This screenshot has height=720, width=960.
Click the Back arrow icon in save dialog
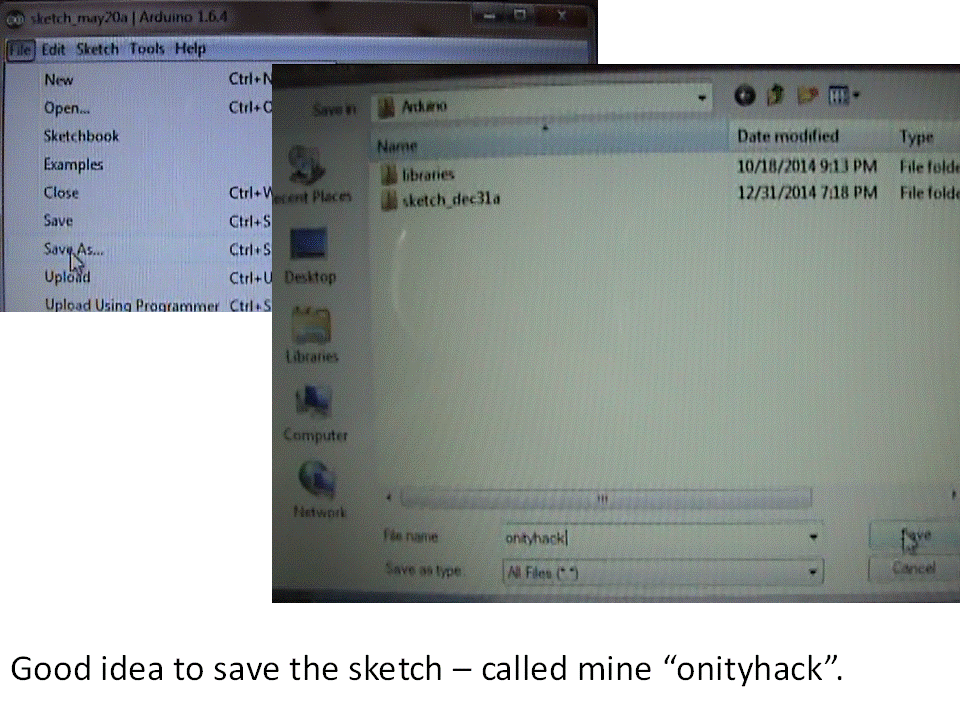[744, 96]
